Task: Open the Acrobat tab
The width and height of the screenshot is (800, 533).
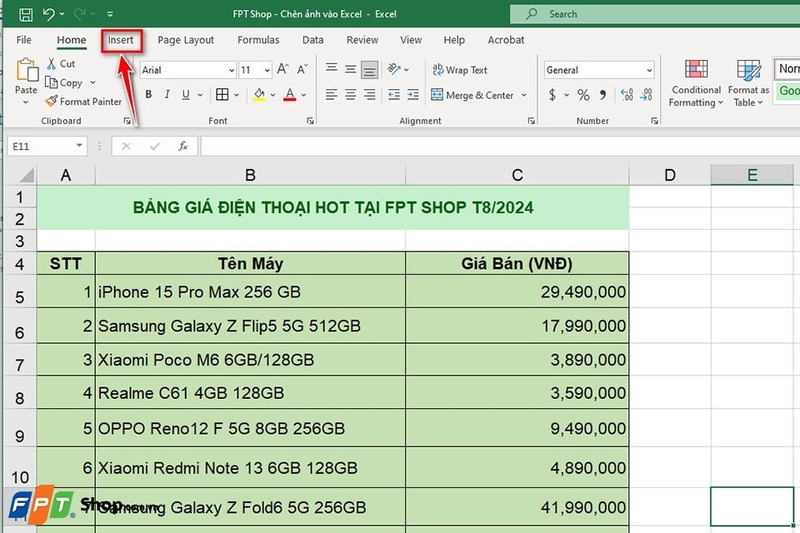Action: click(x=506, y=40)
